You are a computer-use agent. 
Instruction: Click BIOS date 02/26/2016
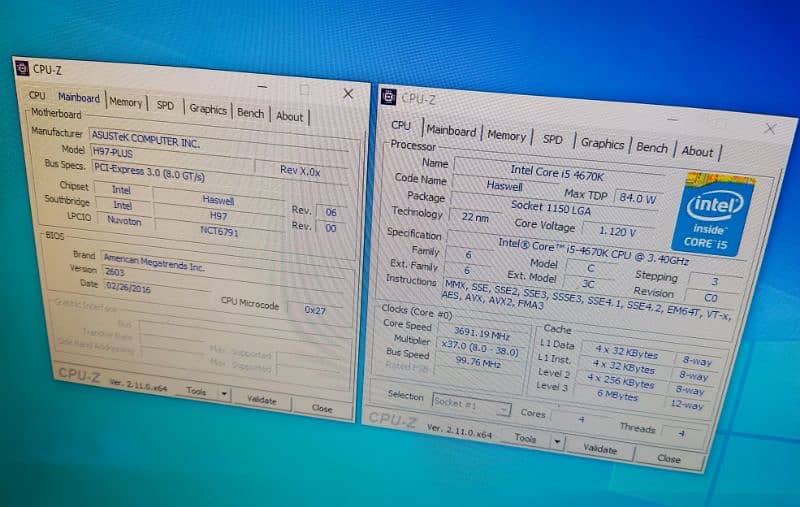156,288
